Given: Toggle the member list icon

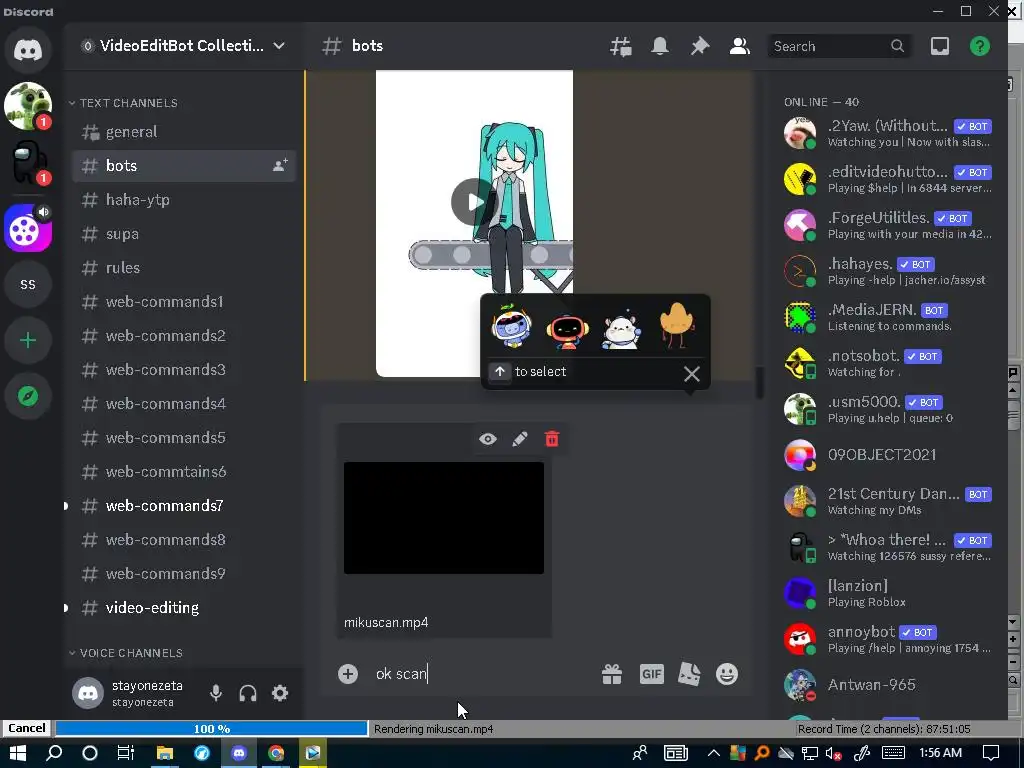Looking at the screenshot, I should coord(739,46).
